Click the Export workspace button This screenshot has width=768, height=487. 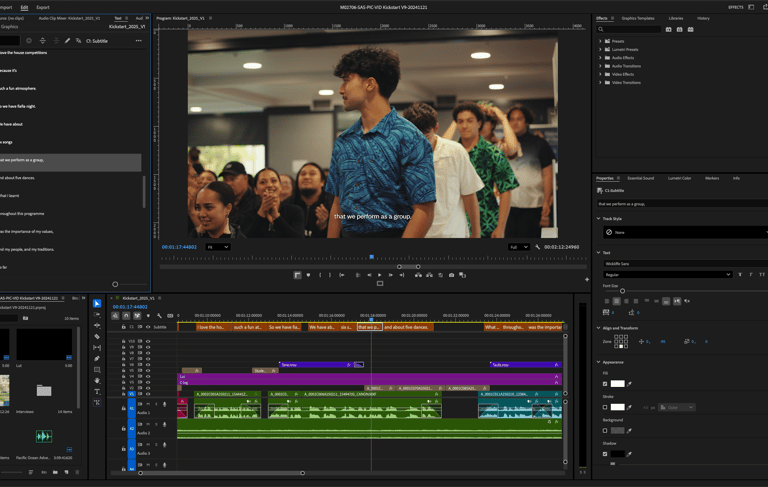[43, 7]
